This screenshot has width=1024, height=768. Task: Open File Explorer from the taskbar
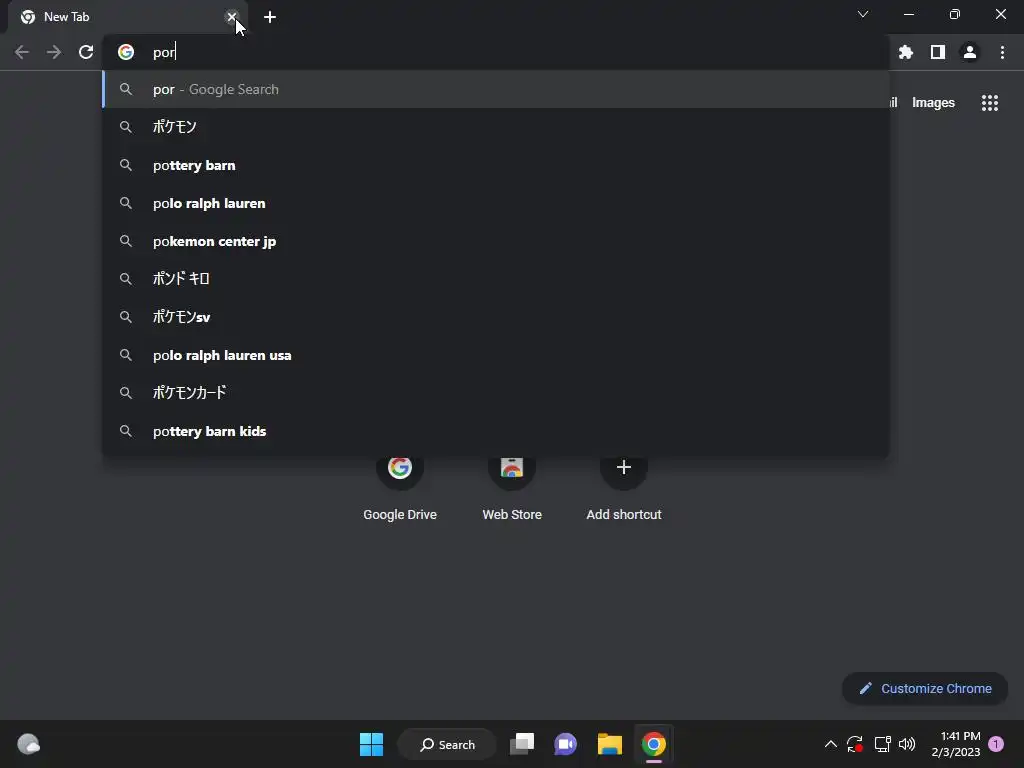click(610, 744)
